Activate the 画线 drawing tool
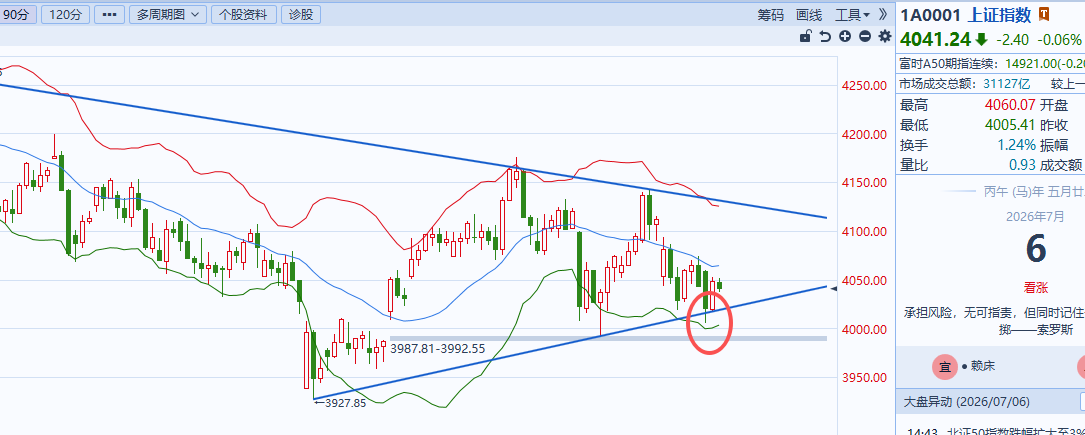 point(808,15)
